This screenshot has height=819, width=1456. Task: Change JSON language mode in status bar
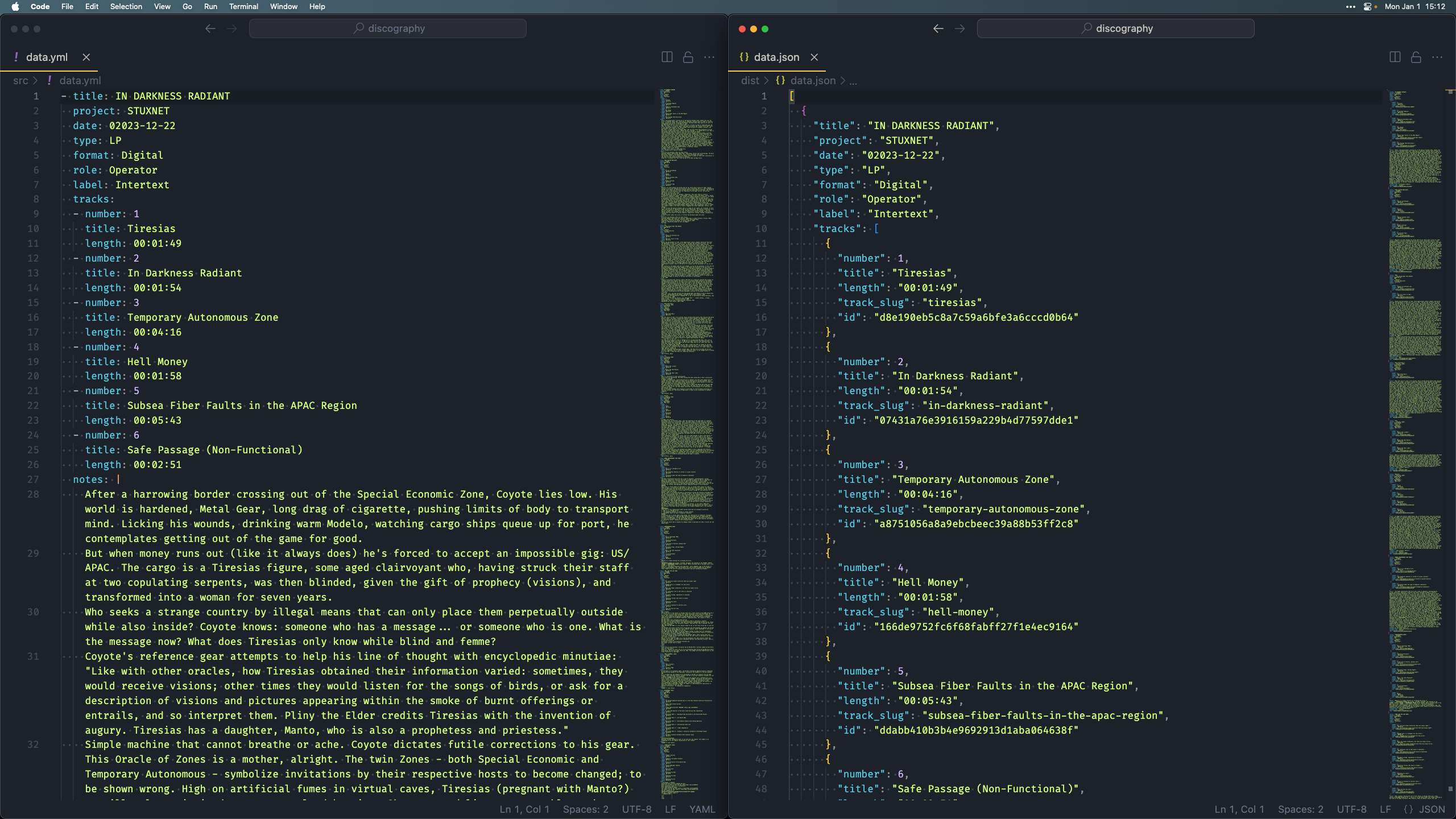1424,809
